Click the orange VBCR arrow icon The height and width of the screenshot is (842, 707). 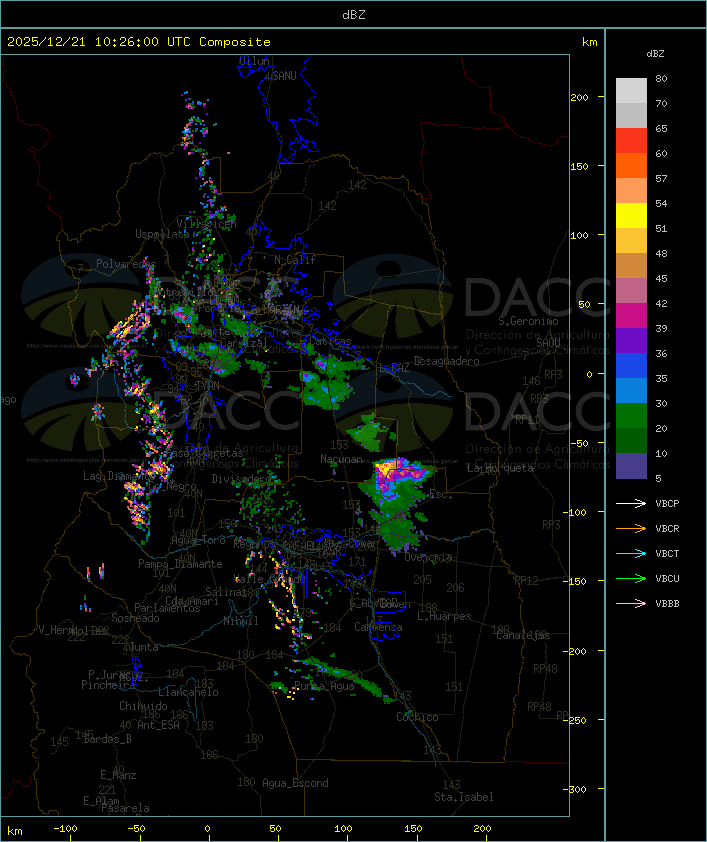click(x=631, y=528)
